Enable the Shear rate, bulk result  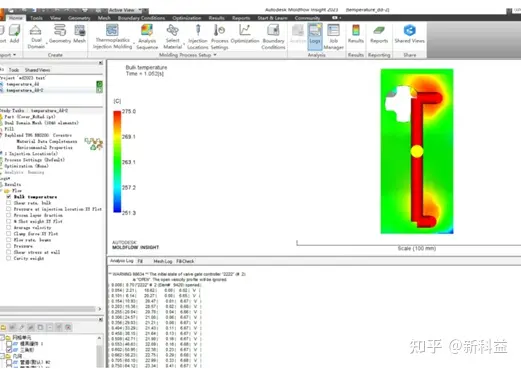coord(9,203)
